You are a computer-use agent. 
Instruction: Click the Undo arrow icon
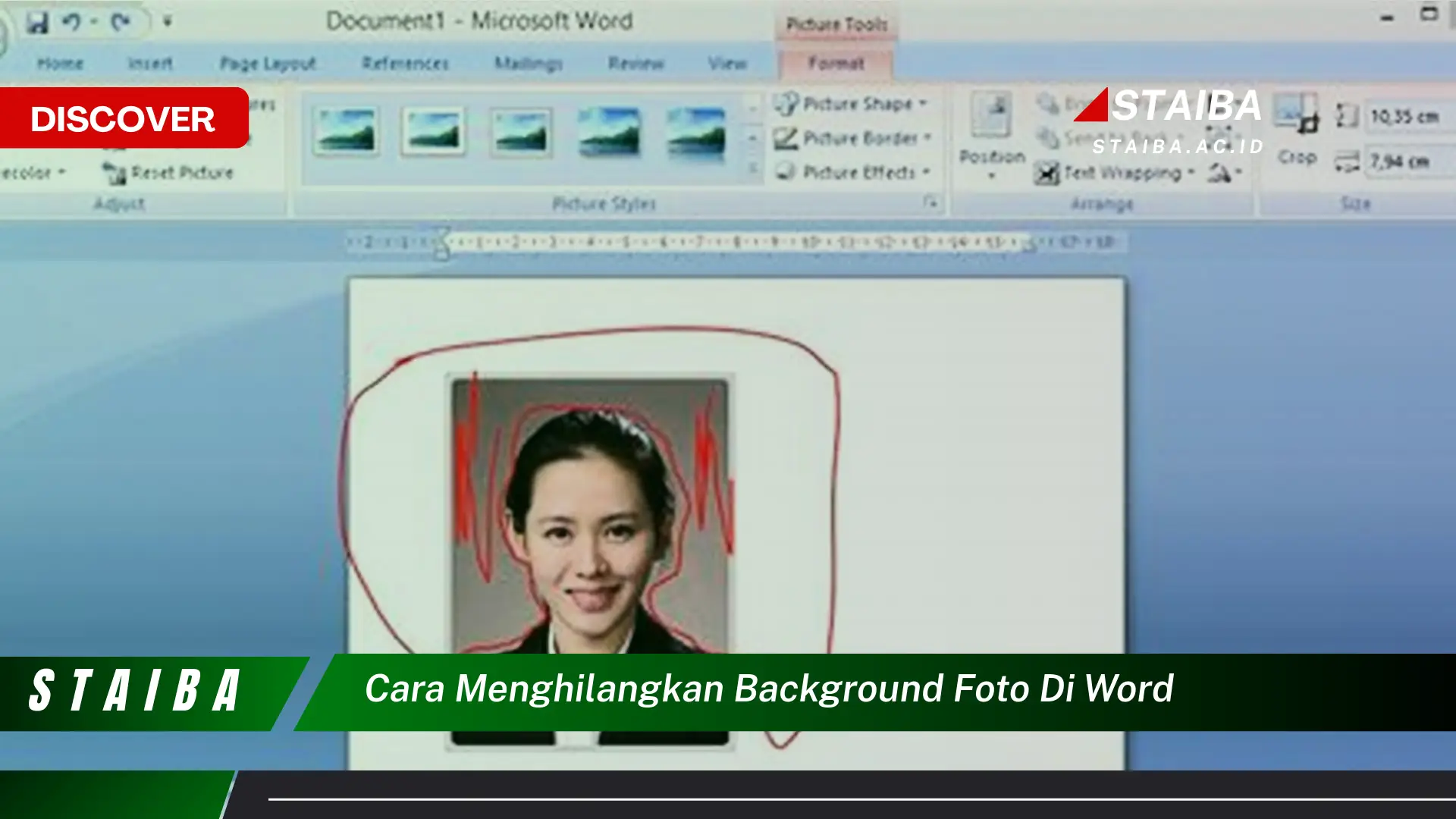[x=71, y=21]
